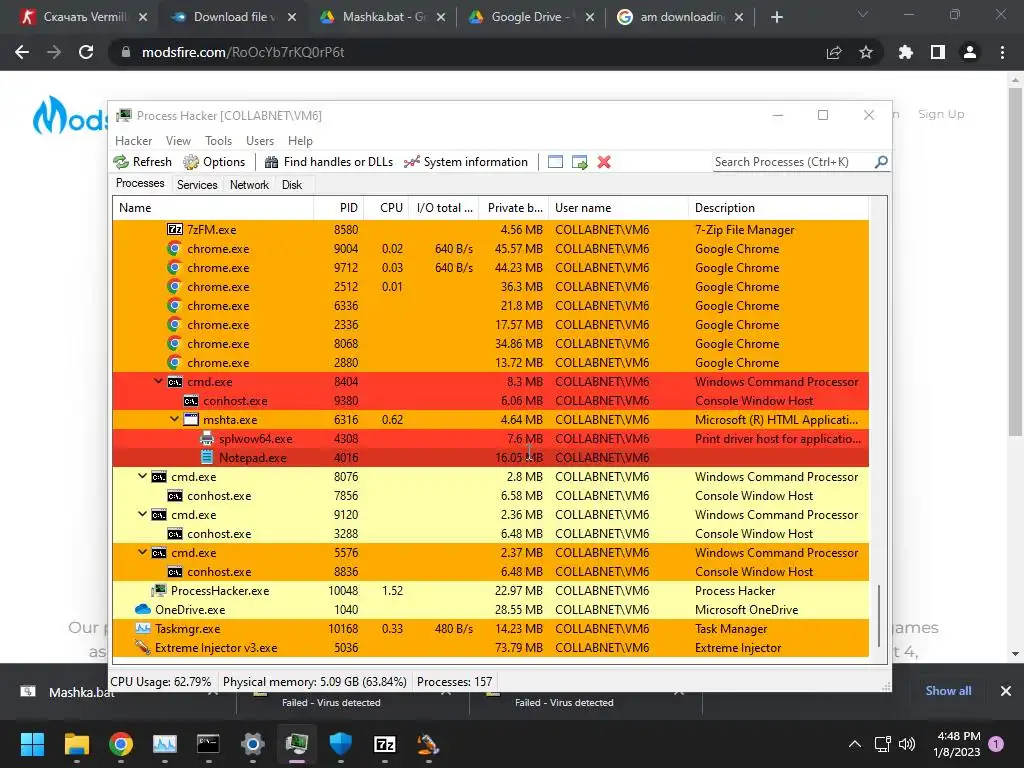Open Options in Process Hacker toolbar
The image size is (1024, 768).
[214, 162]
